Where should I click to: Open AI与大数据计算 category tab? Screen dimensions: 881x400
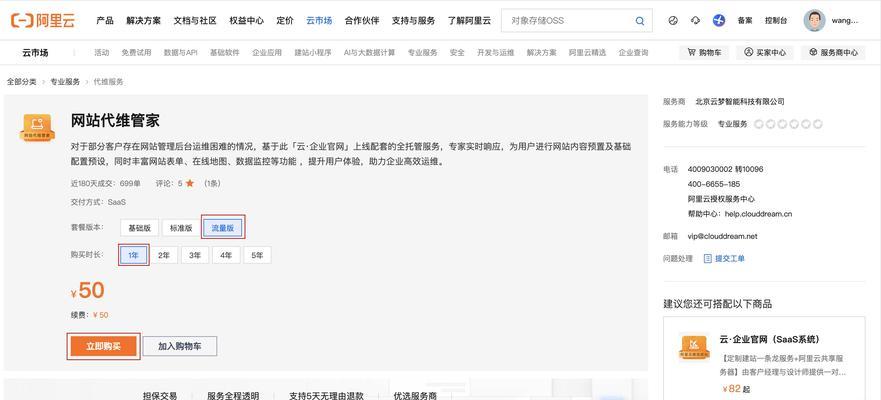click(x=369, y=53)
